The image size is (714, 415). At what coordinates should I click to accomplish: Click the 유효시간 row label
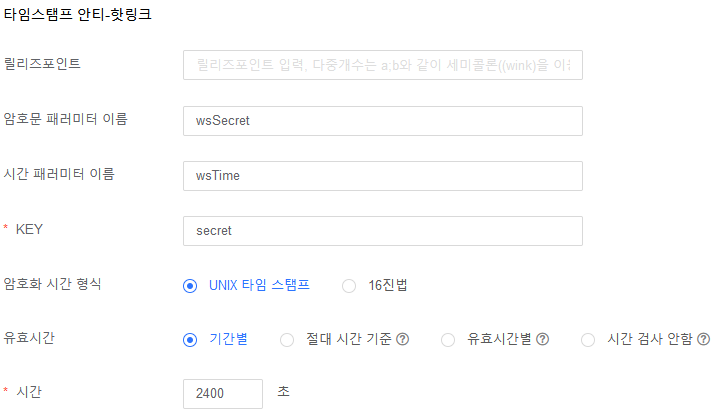pyautogui.click(x=29, y=337)
